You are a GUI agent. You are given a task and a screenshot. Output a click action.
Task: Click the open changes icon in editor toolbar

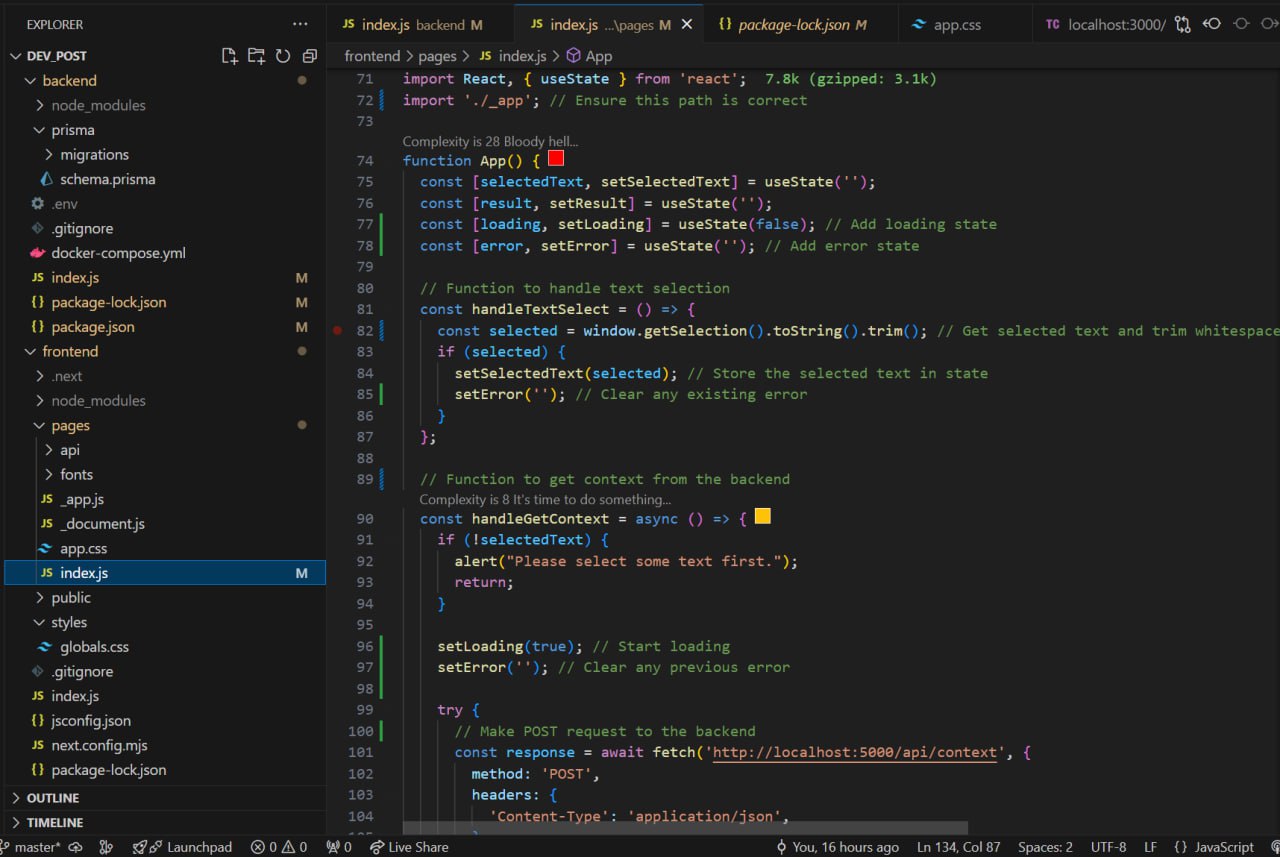[1183, 24]
